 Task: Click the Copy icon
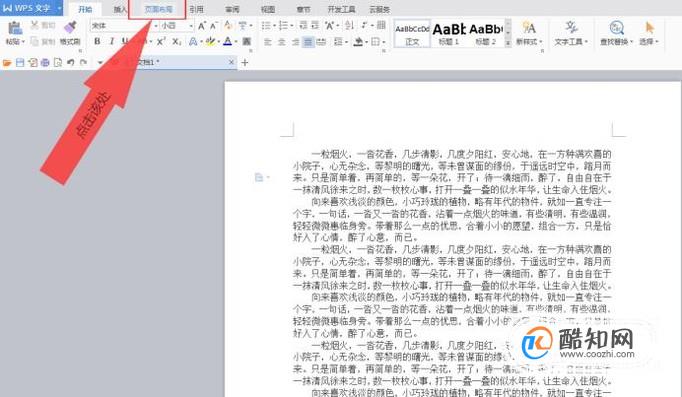pyautogui.click(x=34, y=41)
